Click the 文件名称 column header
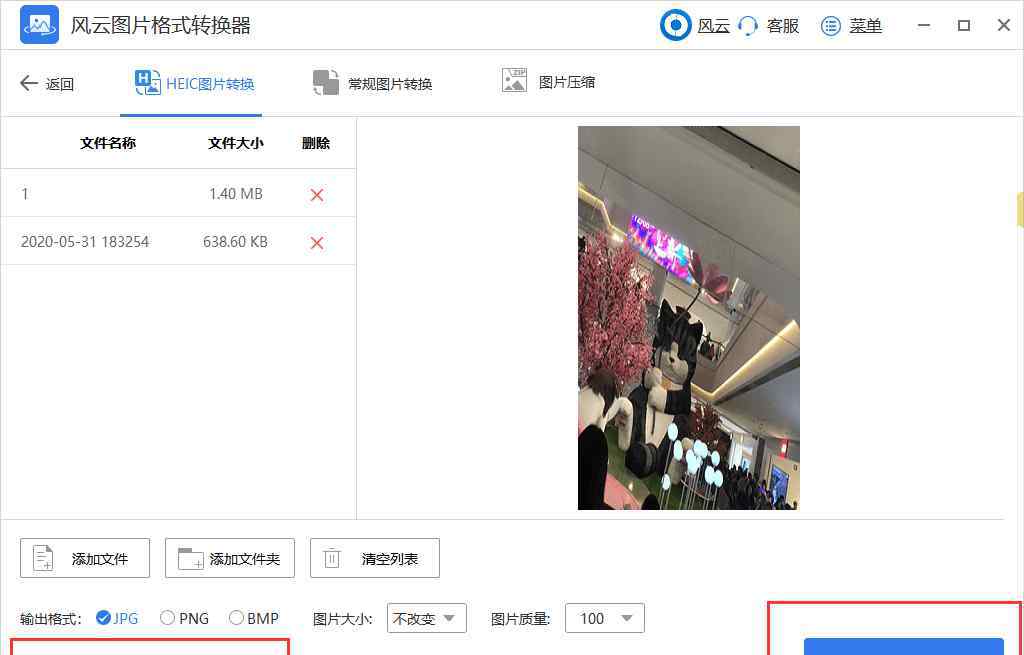 click(108, 143)
